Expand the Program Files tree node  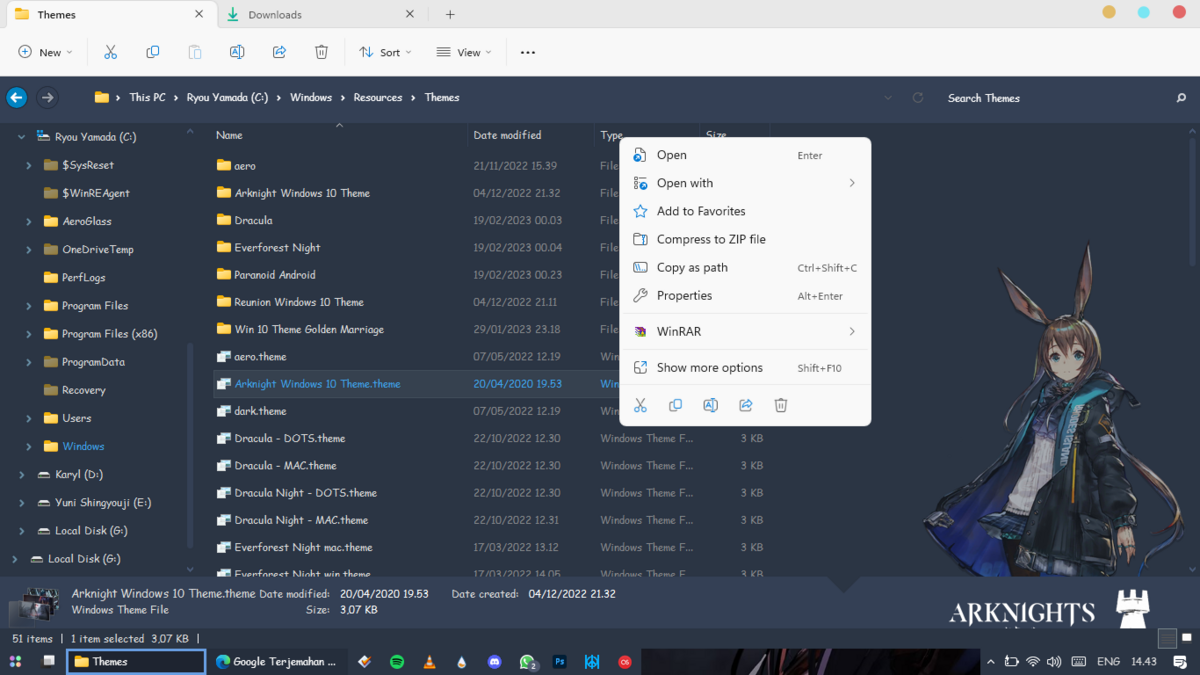[x=29, y=306]
